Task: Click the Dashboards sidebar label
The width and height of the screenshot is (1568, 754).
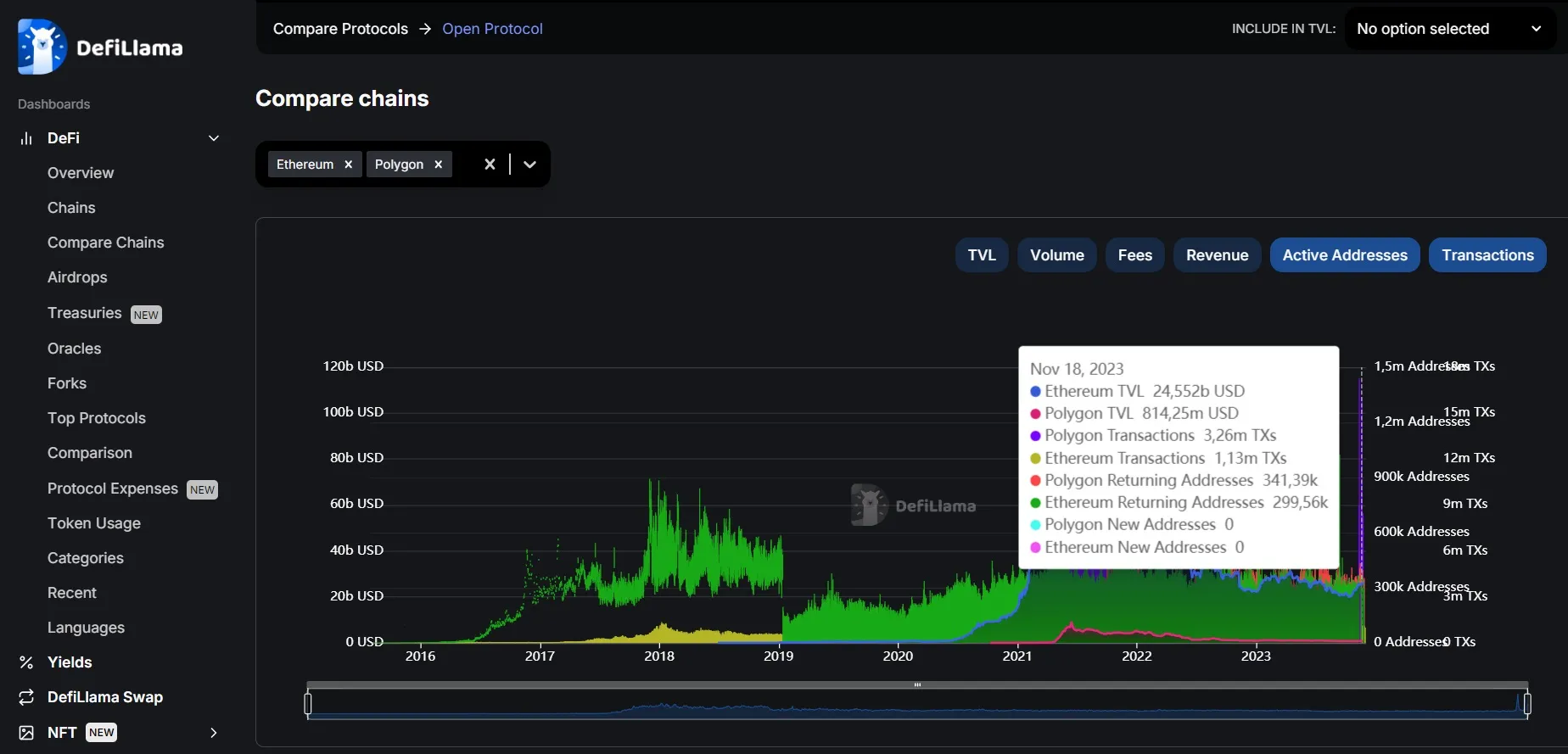Action: [53, 104]
